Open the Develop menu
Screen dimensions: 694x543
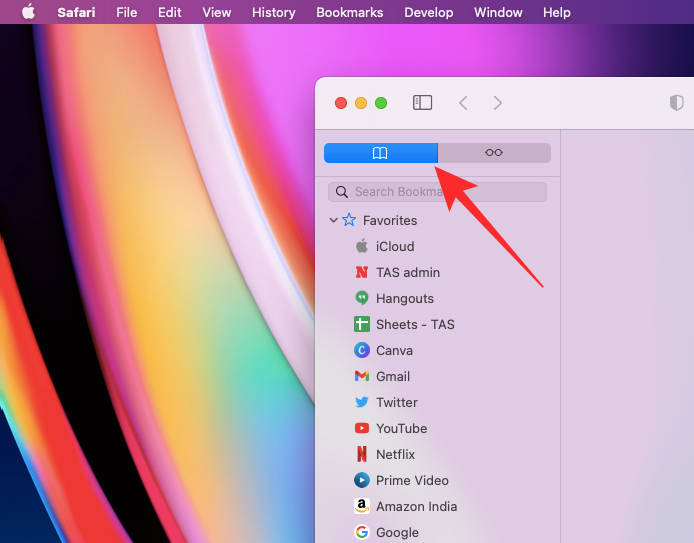click(x=427, y=12)
